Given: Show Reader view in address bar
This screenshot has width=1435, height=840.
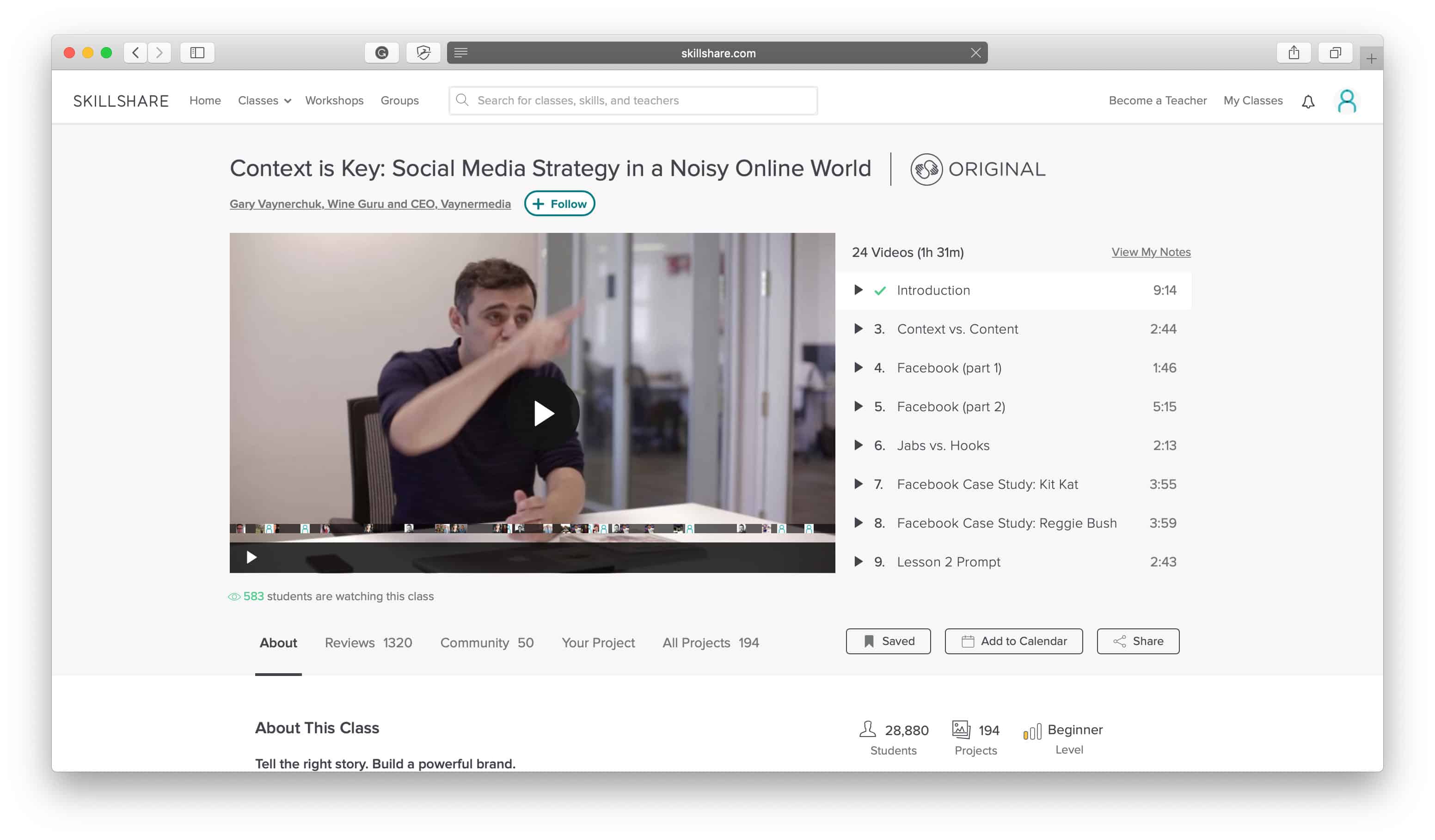Looking at the screenshot, I should [460, 52].
